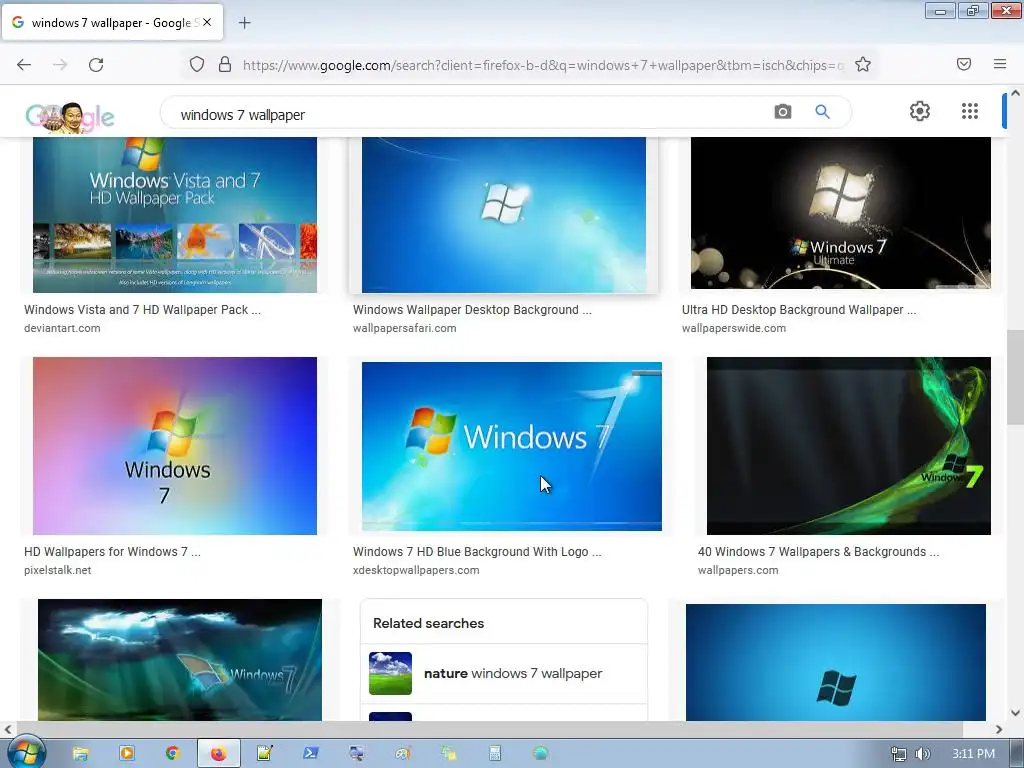
Task: Save page to Pocket
Action: (x=964, y=64)
